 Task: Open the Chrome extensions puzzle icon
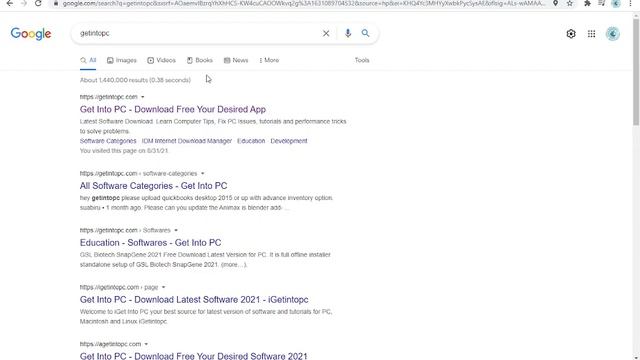(587, 3)
